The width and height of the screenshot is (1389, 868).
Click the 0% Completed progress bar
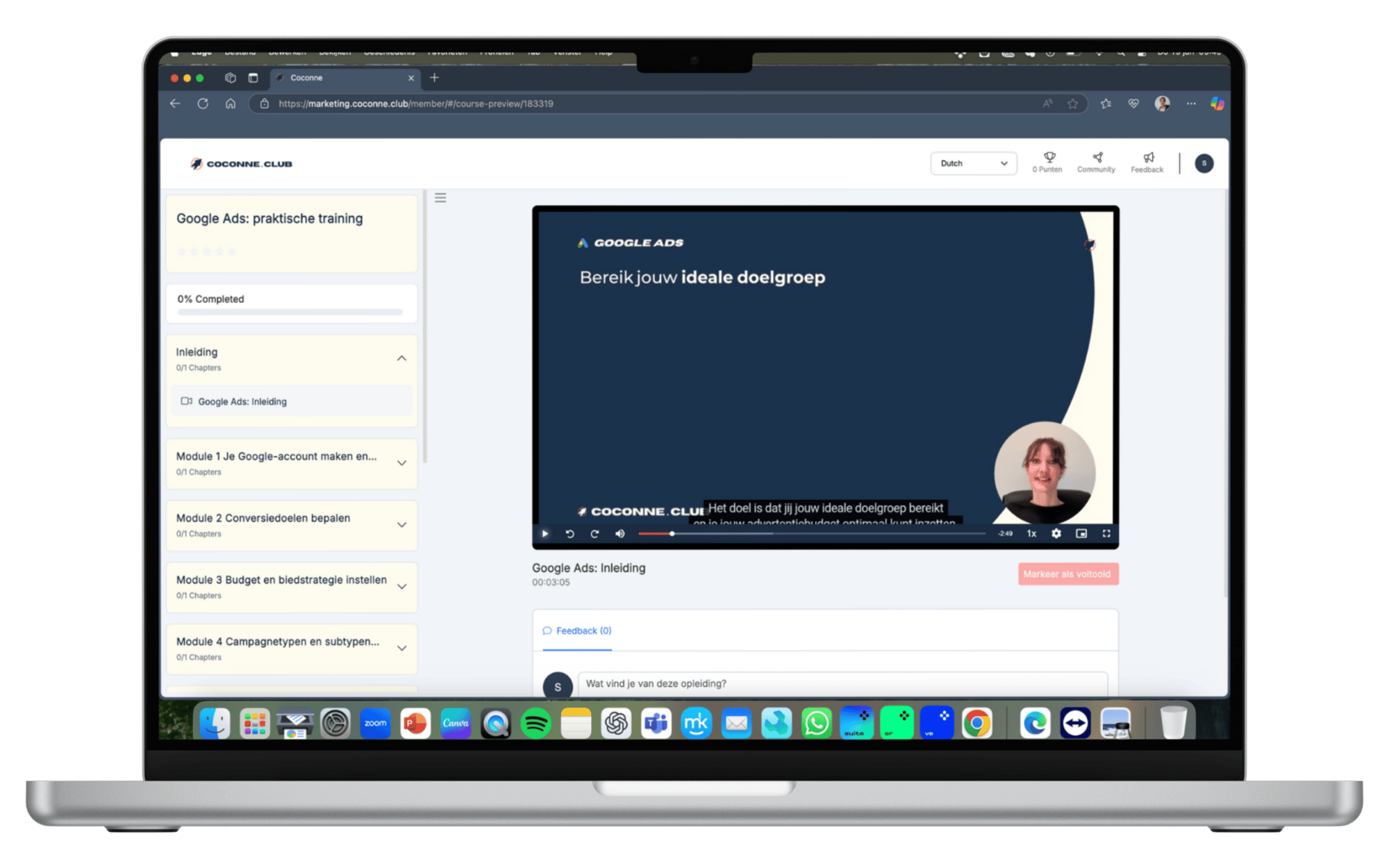[x=290, y=312]
